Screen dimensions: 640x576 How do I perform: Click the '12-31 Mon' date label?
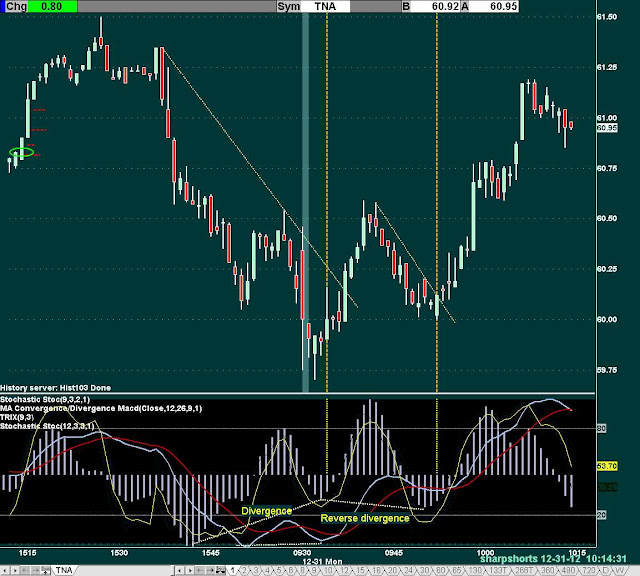[x=322, y=561]
